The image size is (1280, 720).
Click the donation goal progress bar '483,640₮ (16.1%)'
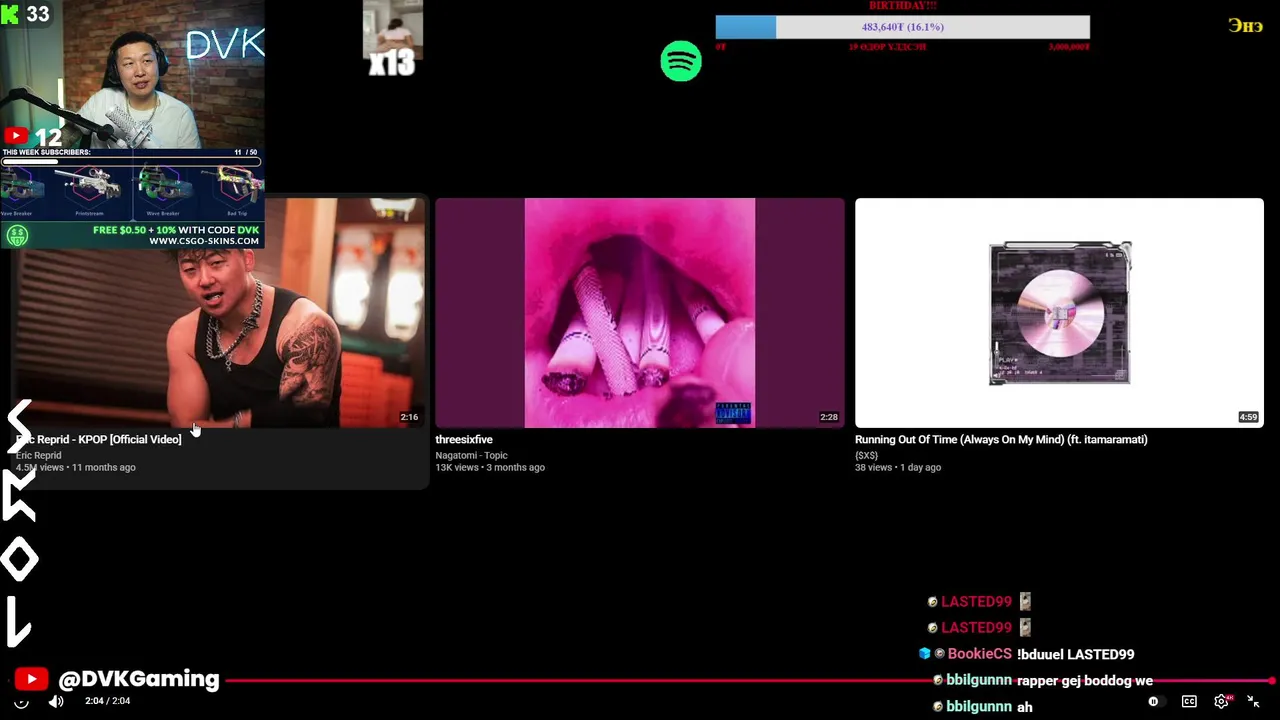tap(902, 27)
